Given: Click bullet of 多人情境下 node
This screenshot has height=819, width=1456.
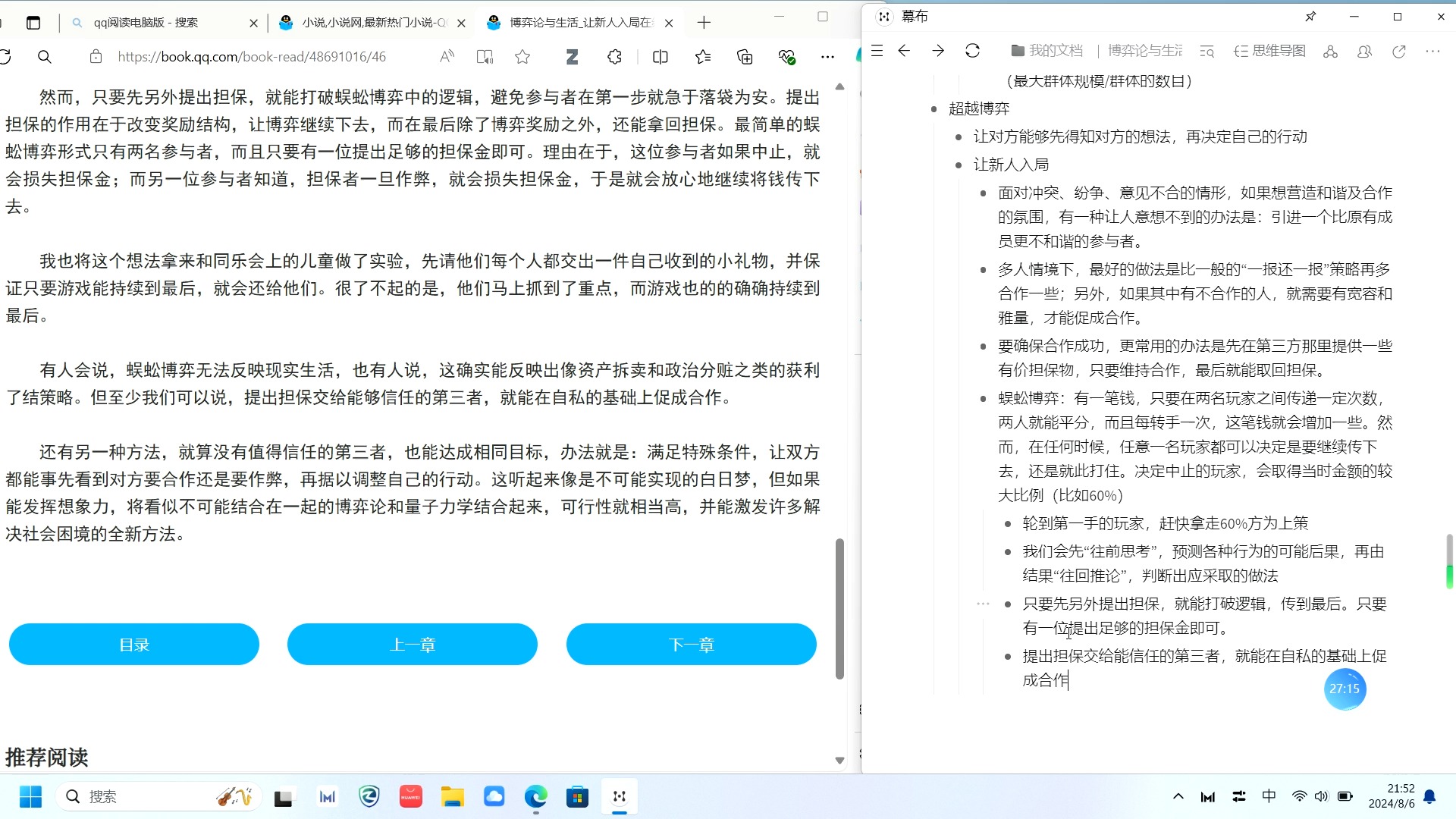Looking at the screenshot, I should (x=984, y=270).
